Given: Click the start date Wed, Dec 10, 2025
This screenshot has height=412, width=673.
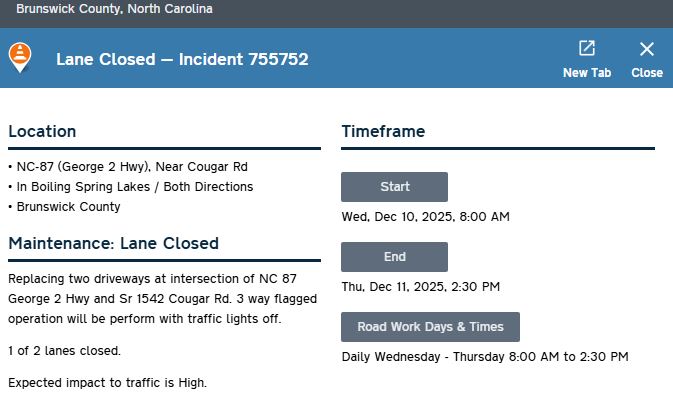Looking at the screenshot, I should [425, 217].
